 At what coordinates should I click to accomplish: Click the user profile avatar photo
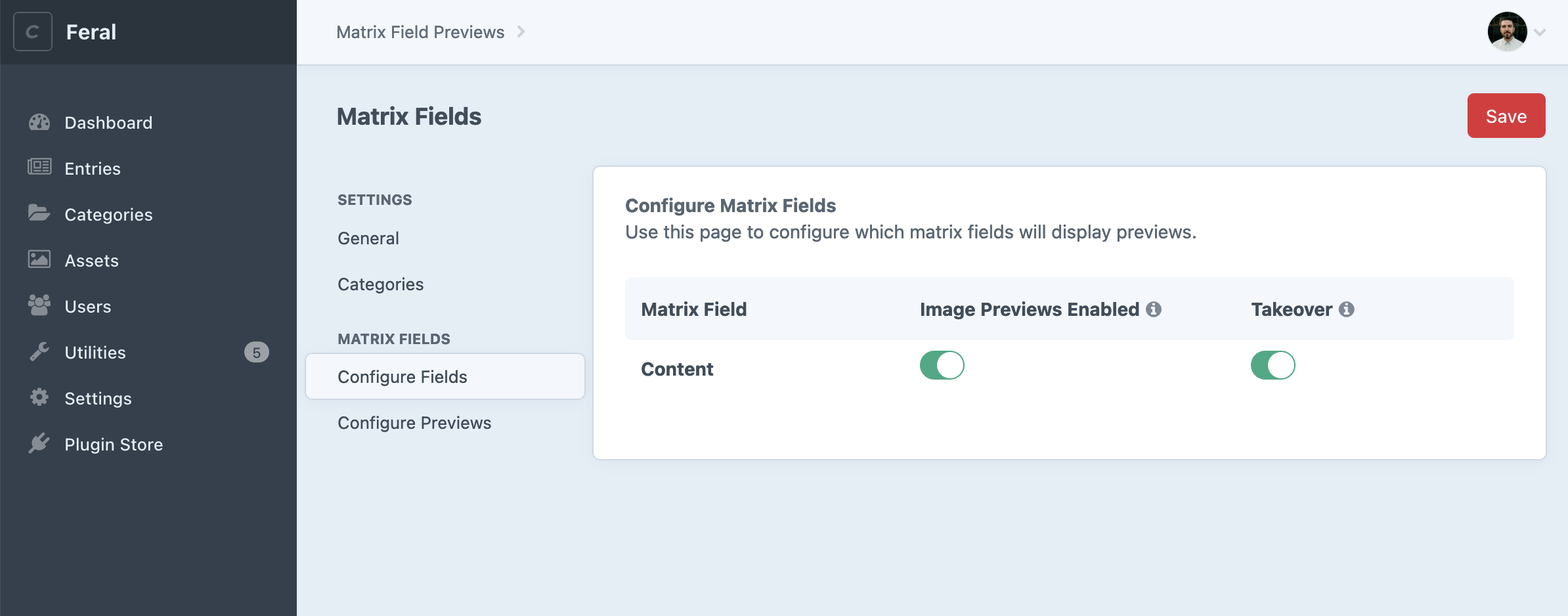point(1507,32)
